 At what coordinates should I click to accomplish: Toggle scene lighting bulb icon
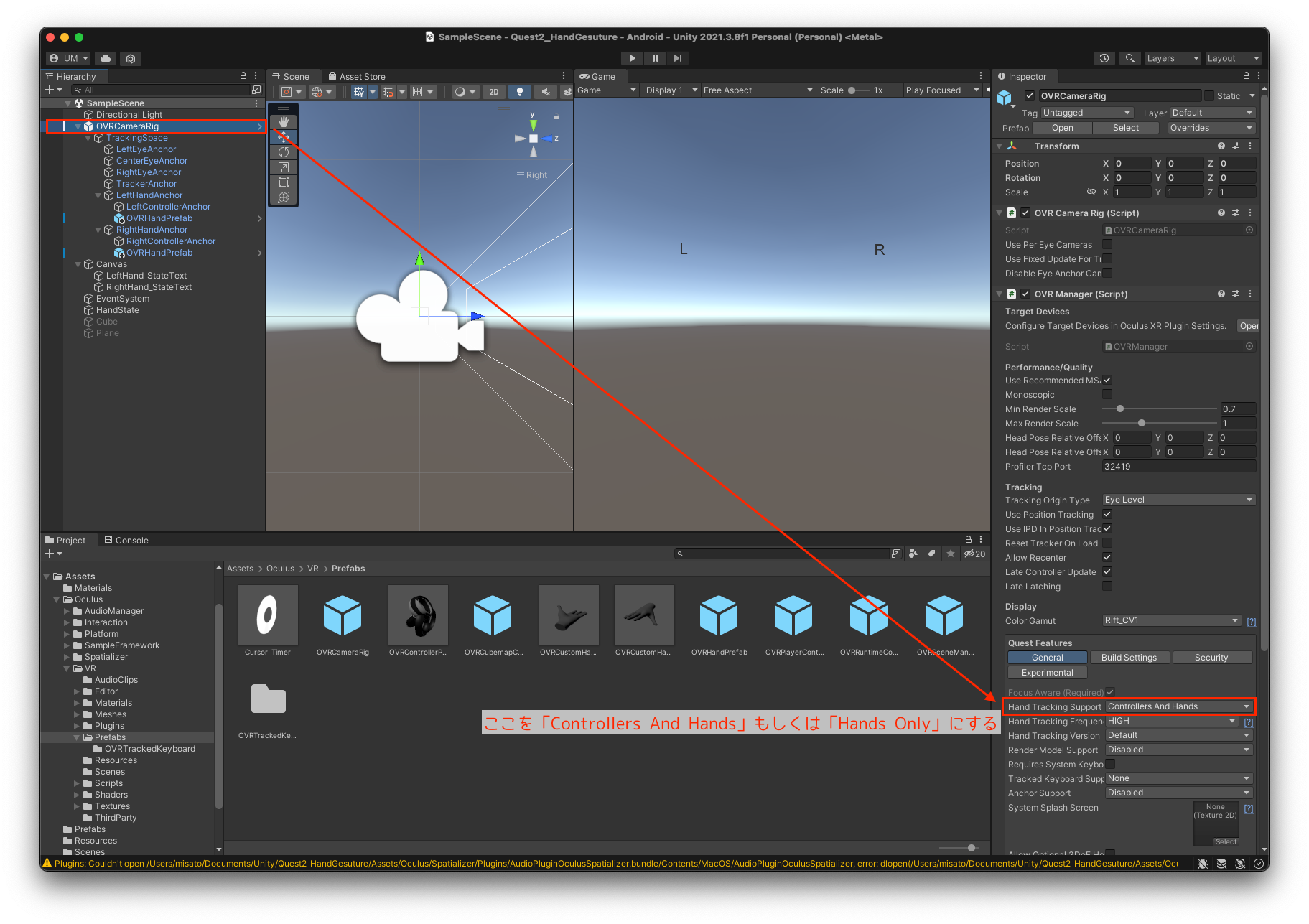coord(520,91)
